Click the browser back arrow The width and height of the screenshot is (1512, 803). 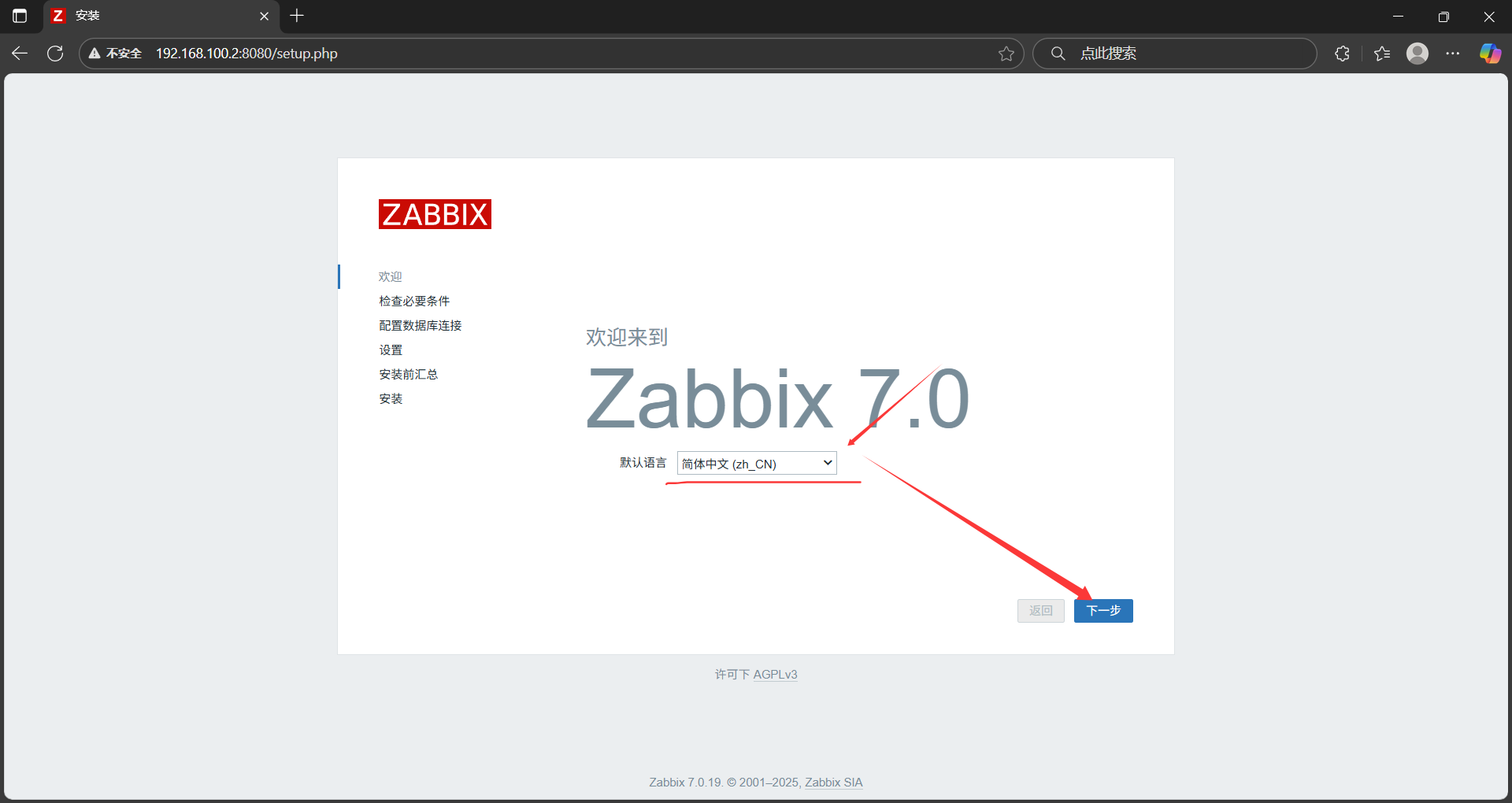coord(20,54)
